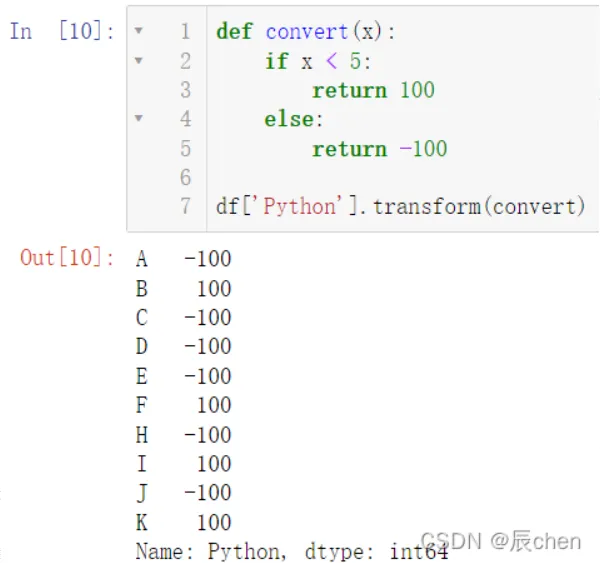Click output row B with 100
600x563 pixels.
184,288
